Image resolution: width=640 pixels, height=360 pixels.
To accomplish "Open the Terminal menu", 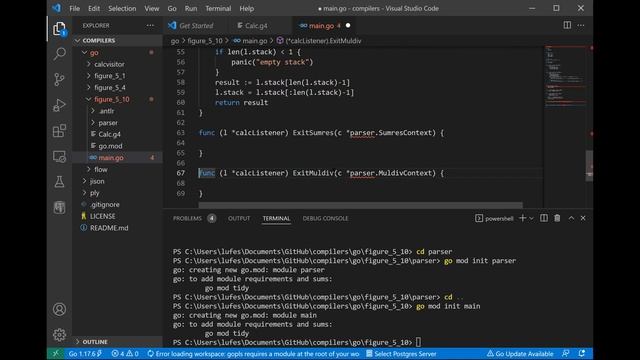I will [x=218, y=8].
